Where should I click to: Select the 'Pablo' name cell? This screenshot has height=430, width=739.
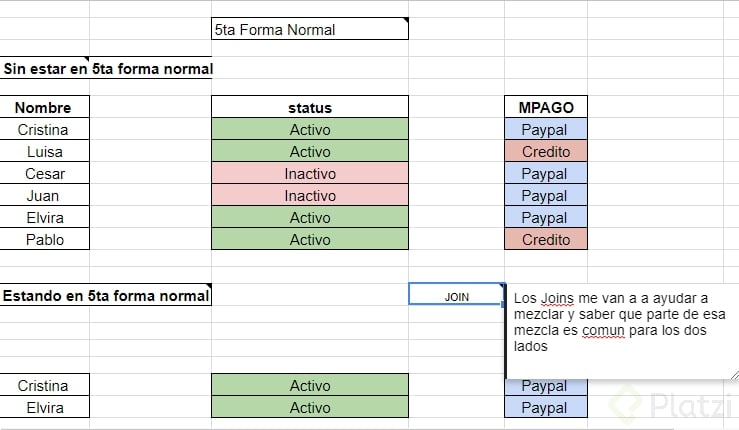(44, 239)
